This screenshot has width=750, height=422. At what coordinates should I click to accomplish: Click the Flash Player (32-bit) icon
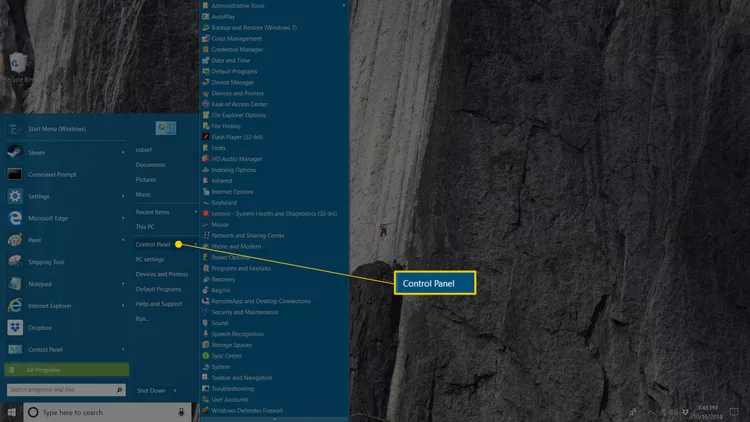(206, 137)
